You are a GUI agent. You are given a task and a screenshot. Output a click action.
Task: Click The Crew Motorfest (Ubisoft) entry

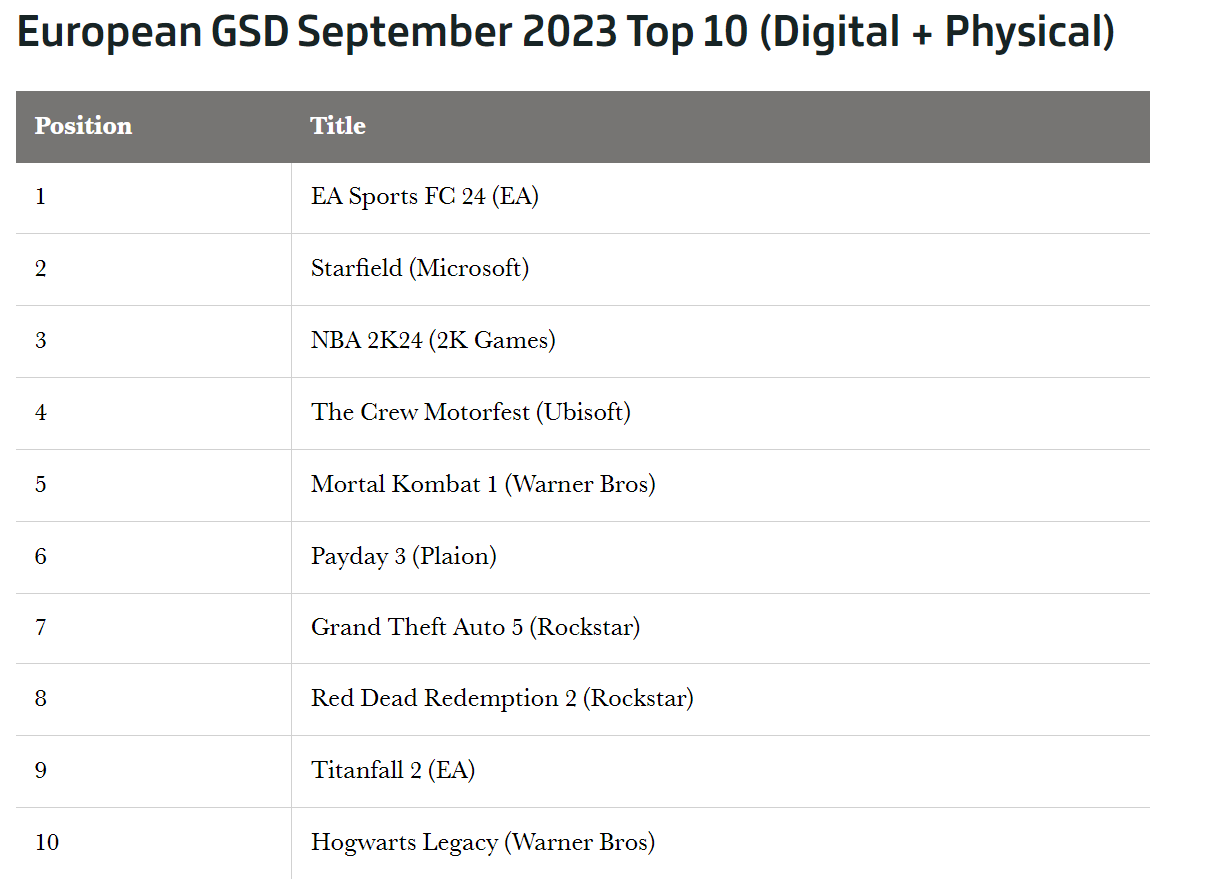point(470,412)
